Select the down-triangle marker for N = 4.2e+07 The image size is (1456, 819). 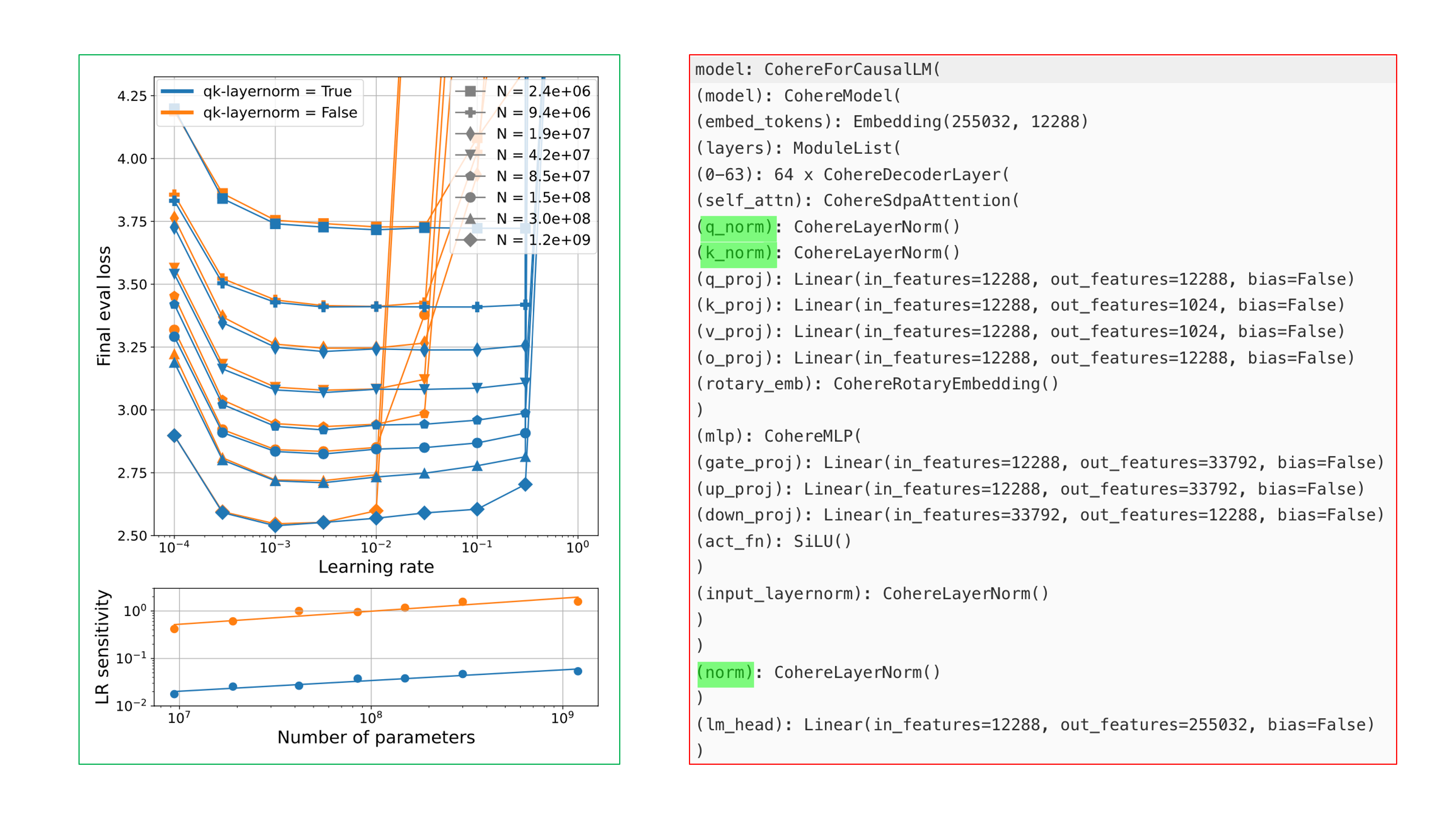(470, 155)
